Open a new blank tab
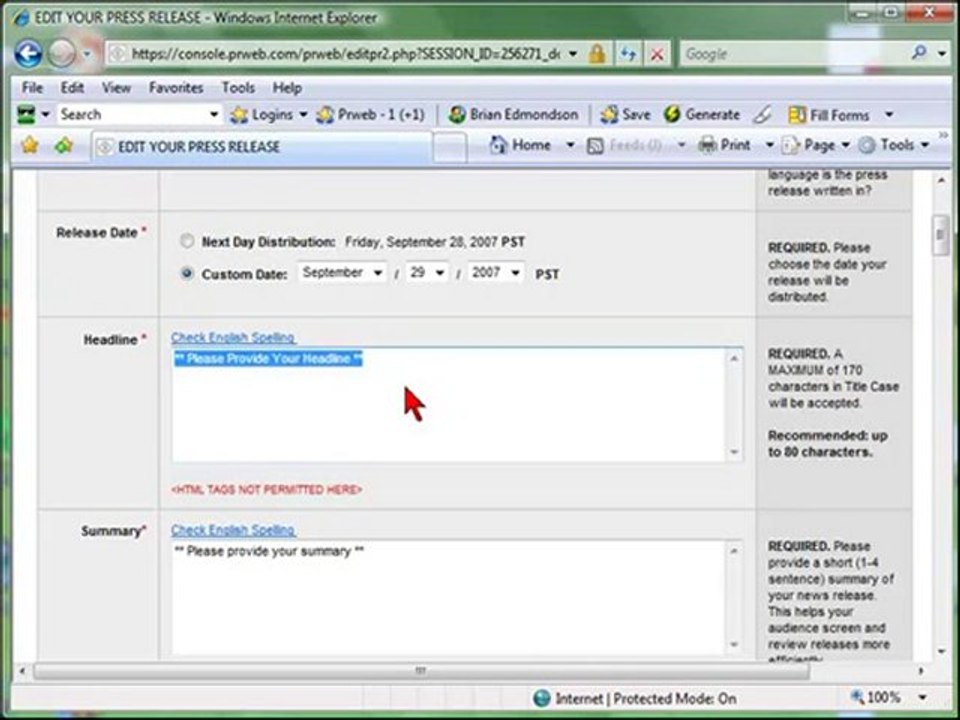 point(450,148)
